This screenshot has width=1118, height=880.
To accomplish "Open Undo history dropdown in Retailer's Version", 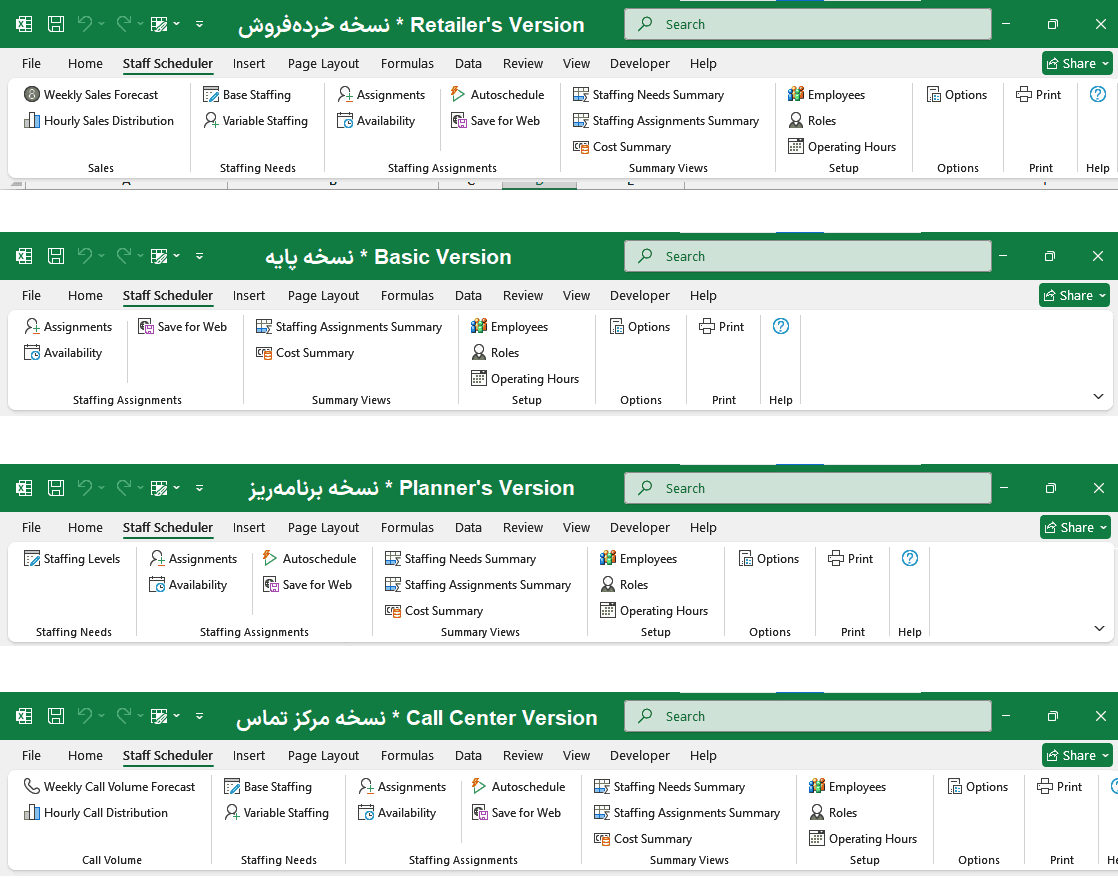I will pos(102,24).
